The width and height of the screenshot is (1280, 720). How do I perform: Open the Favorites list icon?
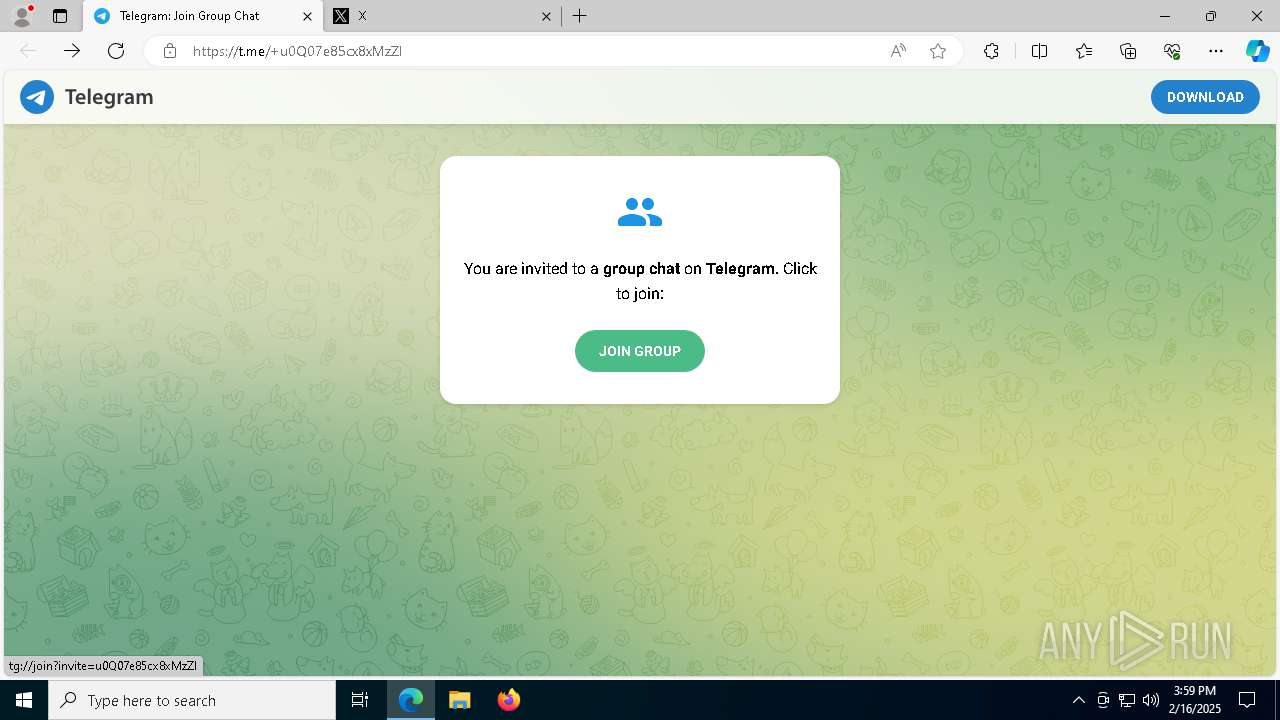click(x=1084, y=51)
